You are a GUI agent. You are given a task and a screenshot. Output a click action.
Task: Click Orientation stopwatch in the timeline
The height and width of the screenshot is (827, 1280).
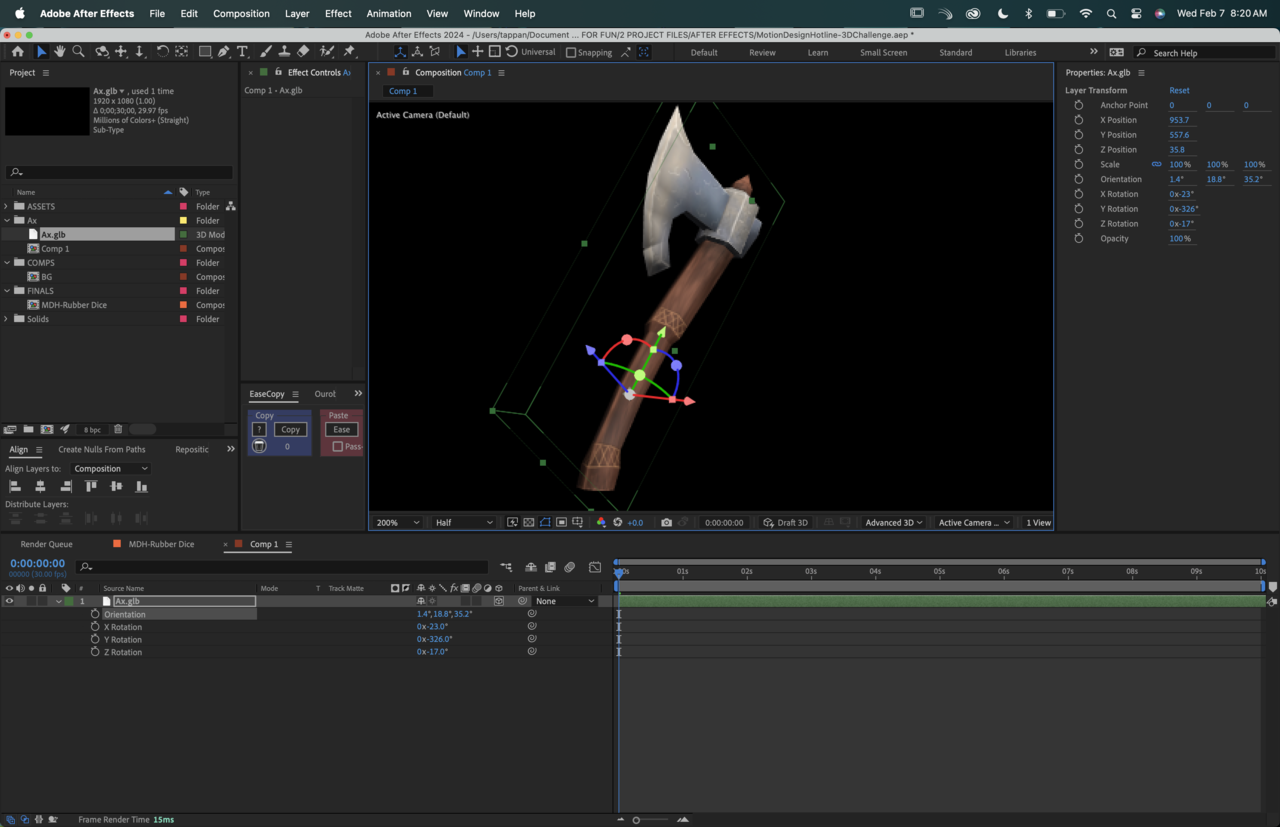click(x=95, y=614)
